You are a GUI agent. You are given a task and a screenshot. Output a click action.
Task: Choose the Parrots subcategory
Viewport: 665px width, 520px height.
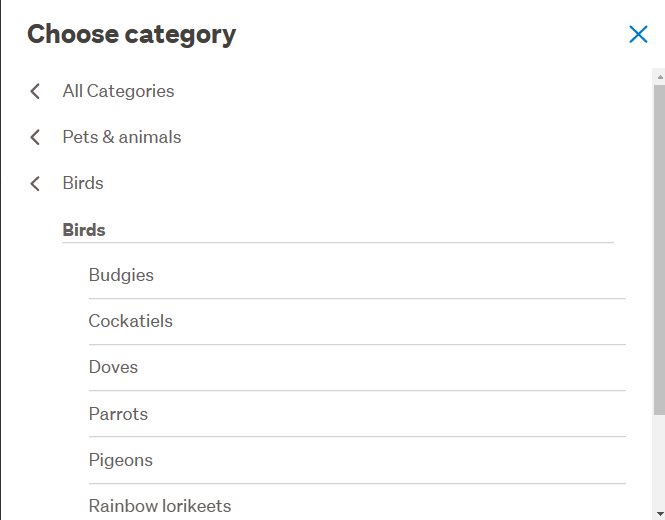tap(118, 414)
